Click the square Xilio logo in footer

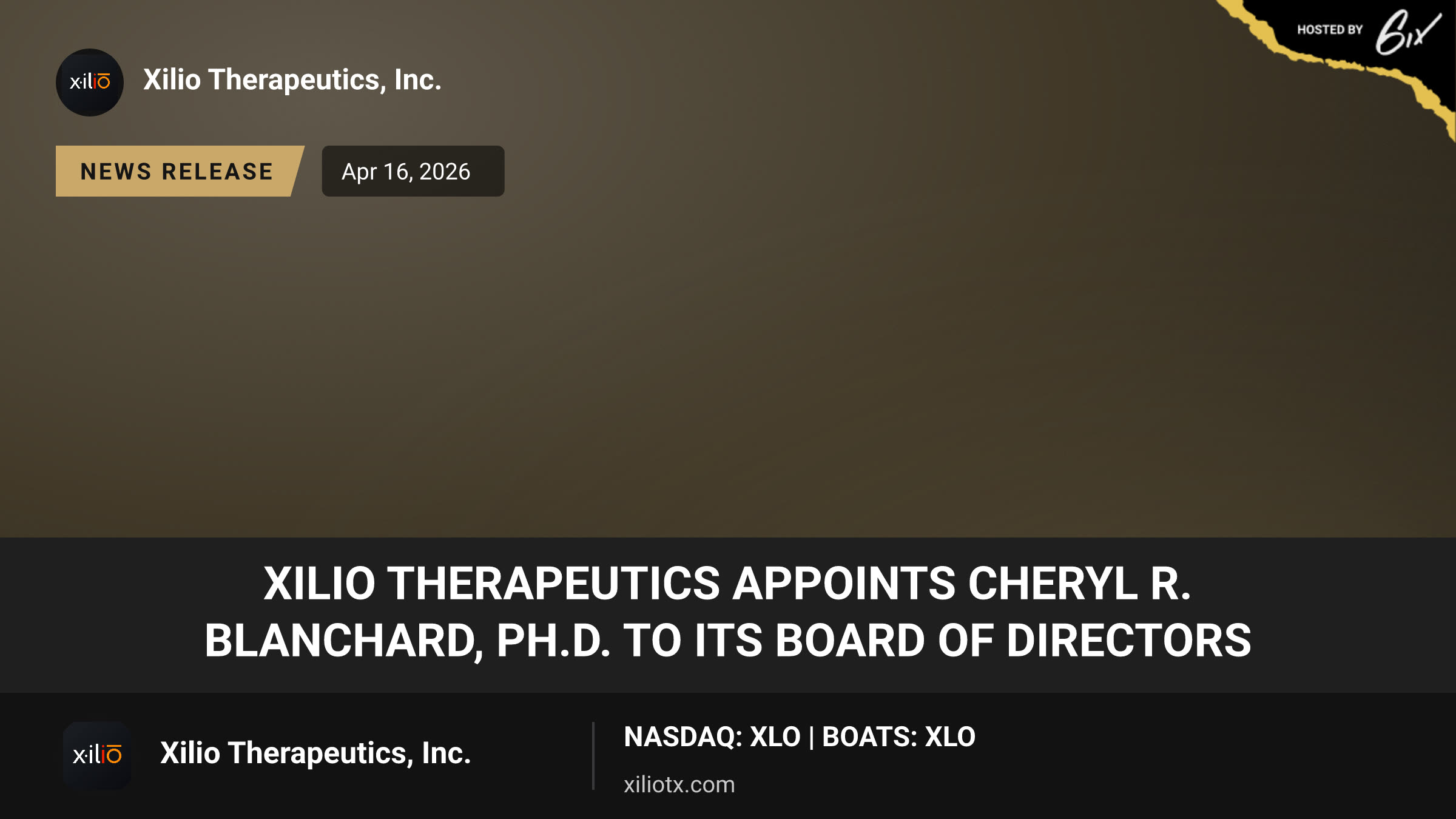tap(97, 755)
